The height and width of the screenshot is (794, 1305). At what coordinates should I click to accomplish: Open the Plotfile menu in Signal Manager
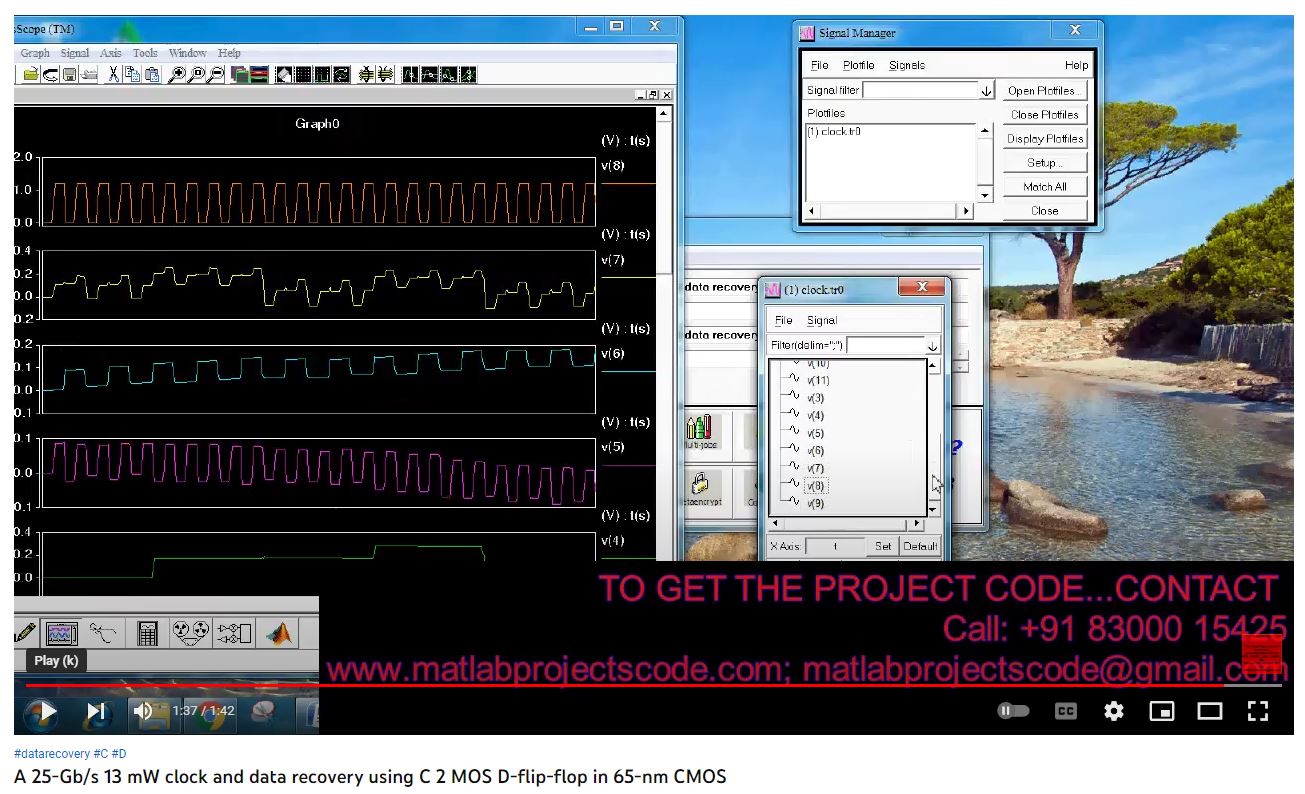(859, 65)
